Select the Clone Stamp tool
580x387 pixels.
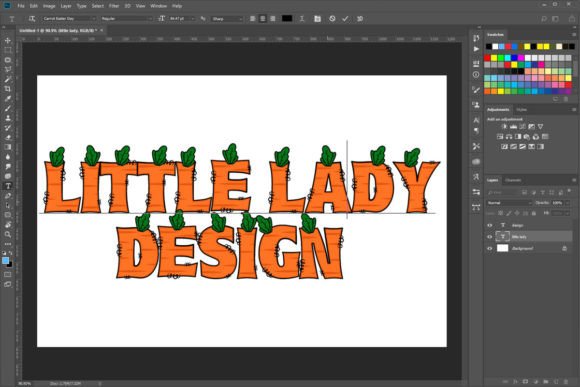[8, 118]
